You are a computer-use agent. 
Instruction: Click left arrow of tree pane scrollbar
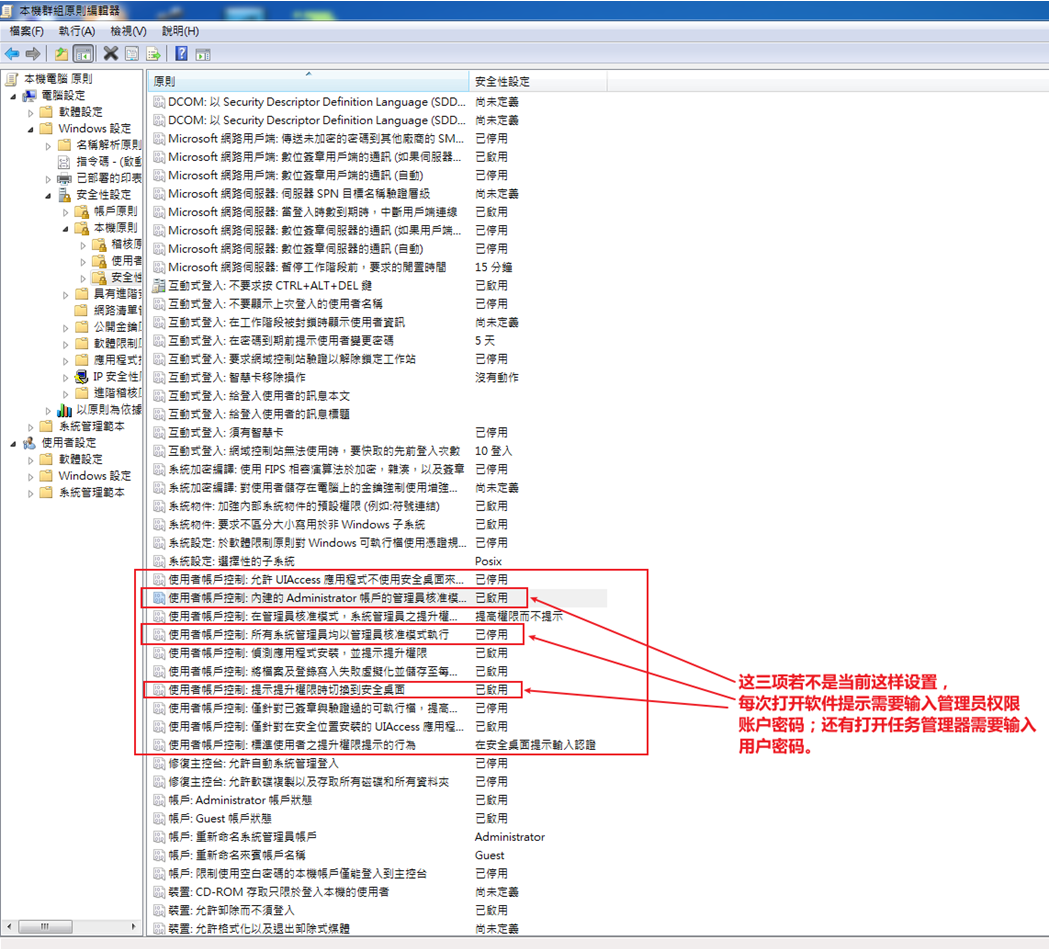[9, 926]
